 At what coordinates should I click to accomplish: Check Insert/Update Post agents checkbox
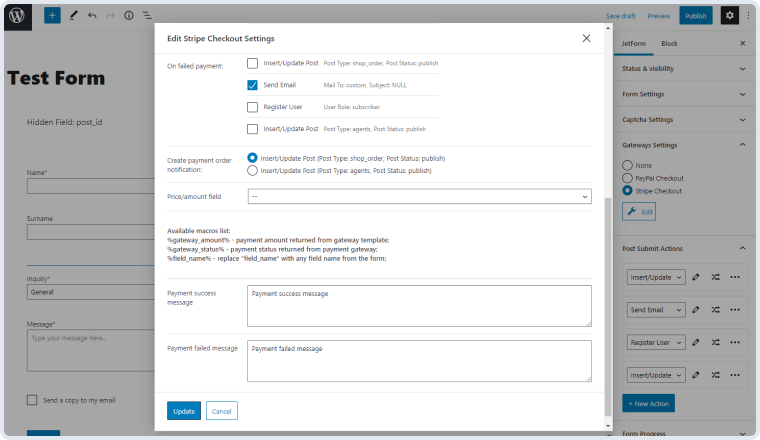pos(253,129)
